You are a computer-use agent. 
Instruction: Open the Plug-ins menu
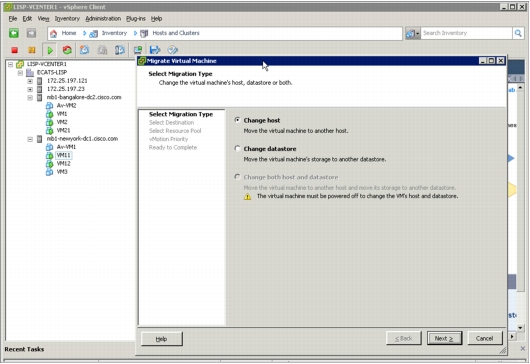136,19
